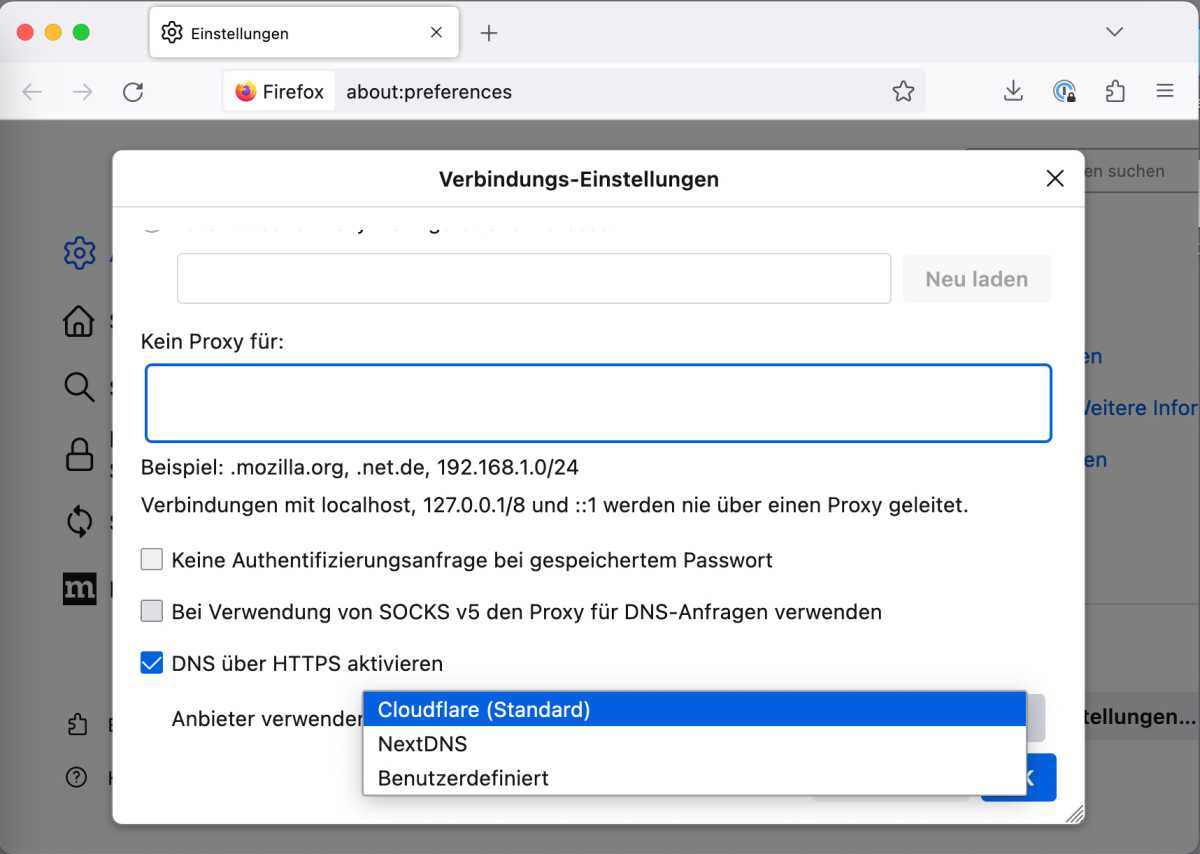Screen dimensions: 1200x854
Task: Open the Firefox application menu (hamburger icon)
Action: 1165,90
